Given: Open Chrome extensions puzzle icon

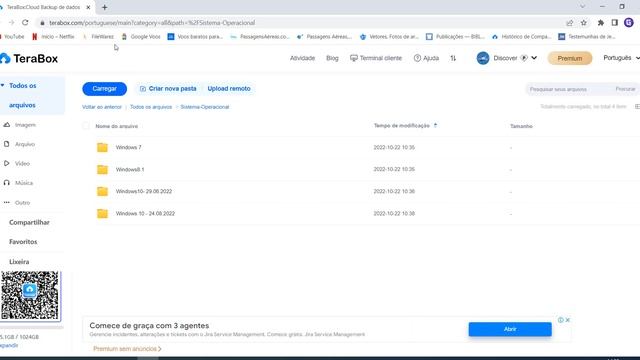Looking at the screenshot, I should (x=600, y=23).
